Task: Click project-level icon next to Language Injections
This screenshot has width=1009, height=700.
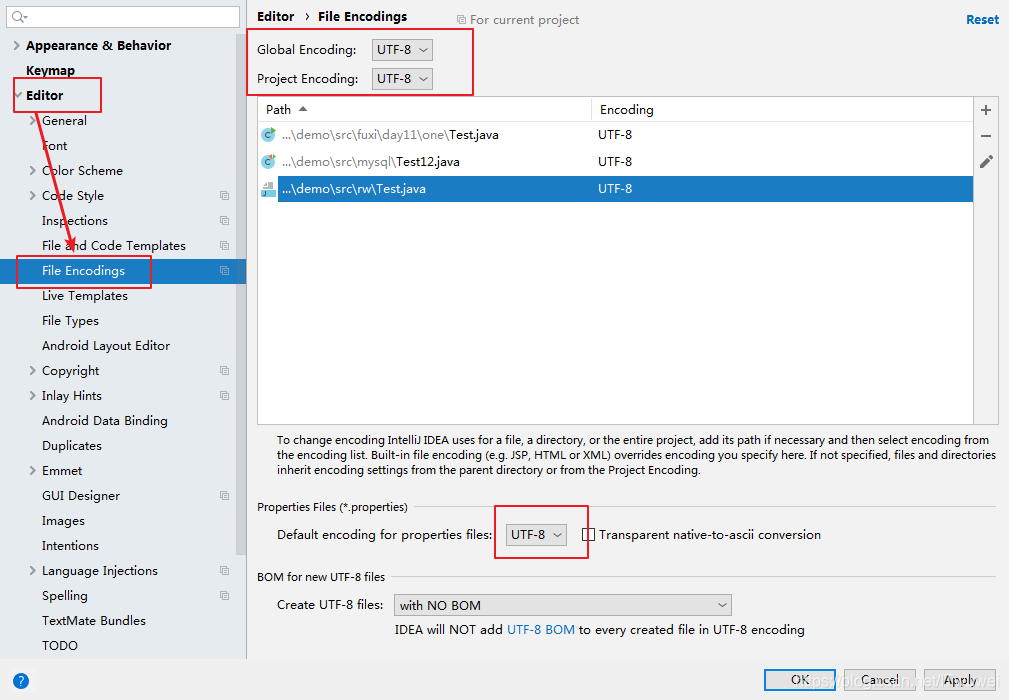Action: tap(224, 571)
